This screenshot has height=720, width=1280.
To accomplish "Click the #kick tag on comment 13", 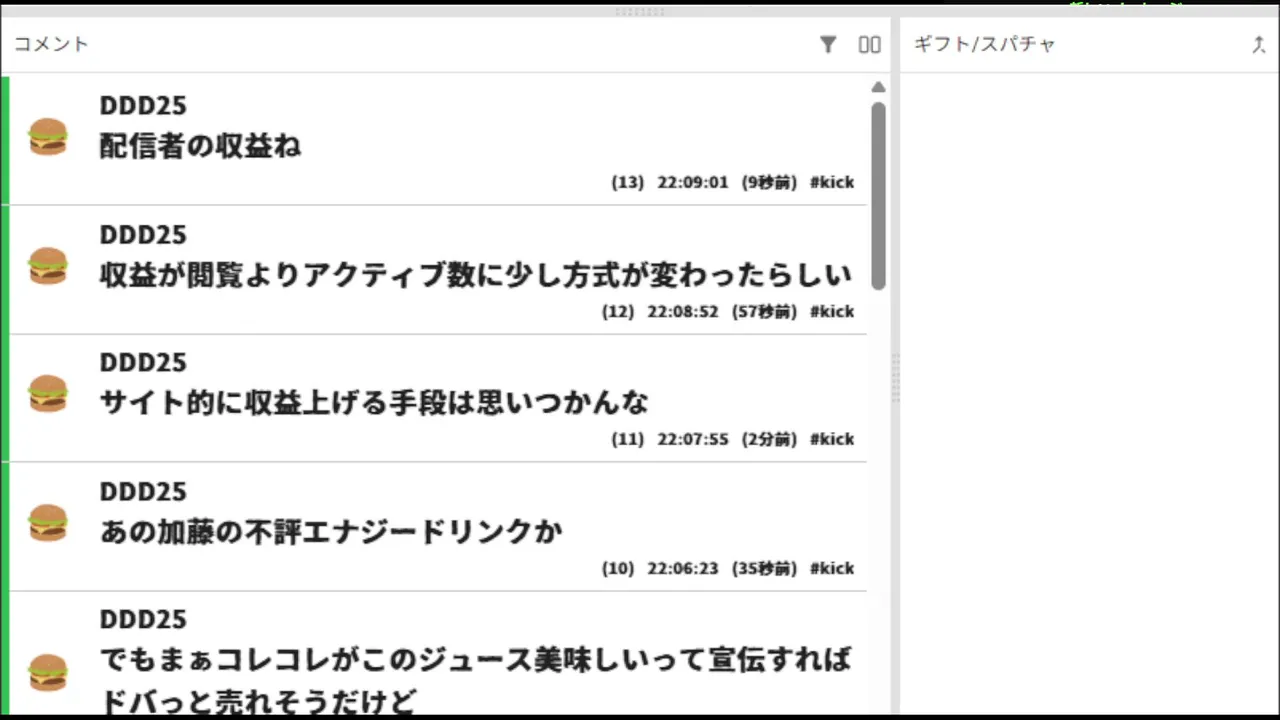I will tap(832, 183).
